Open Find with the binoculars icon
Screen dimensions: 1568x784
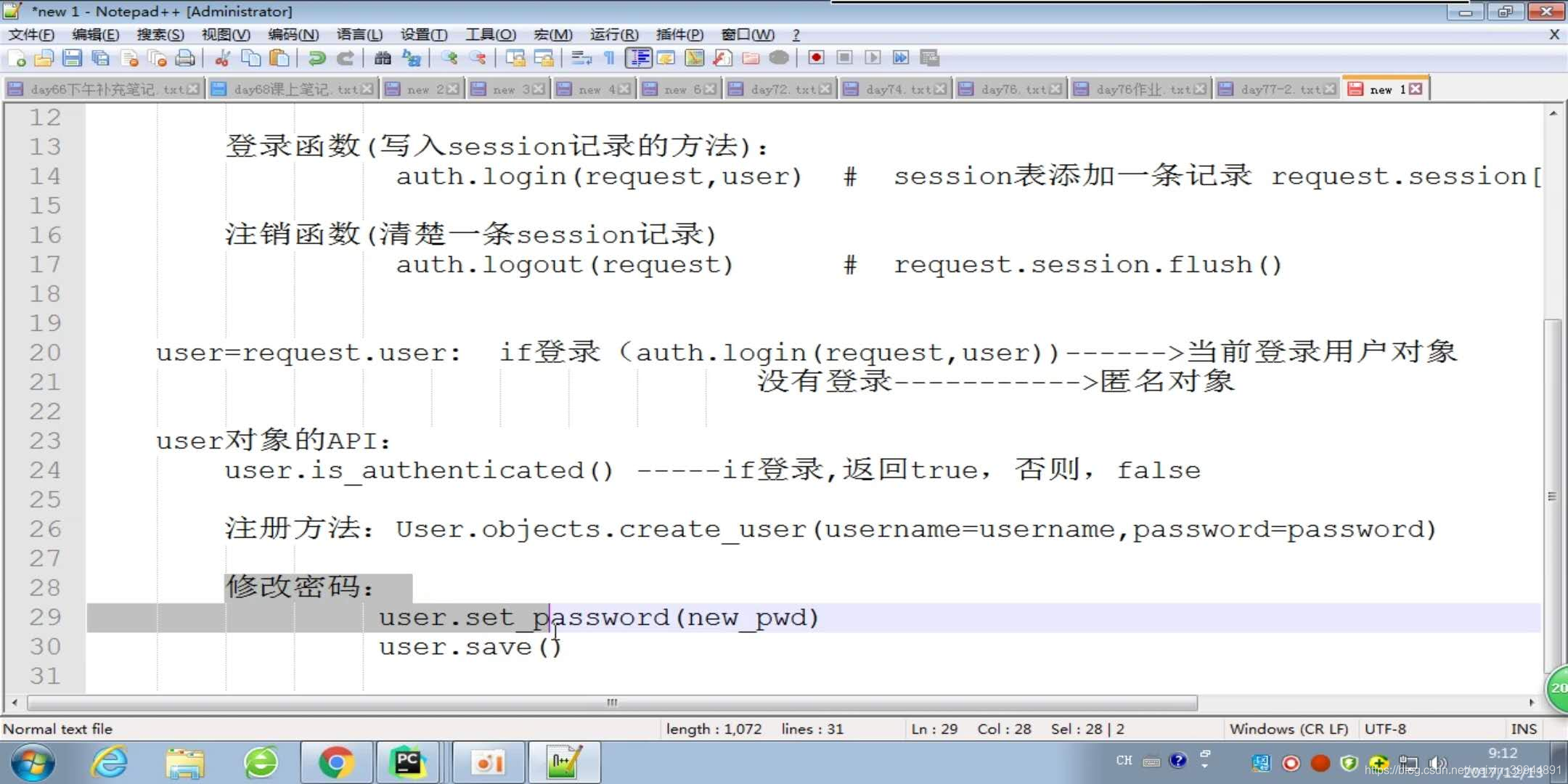383,58
